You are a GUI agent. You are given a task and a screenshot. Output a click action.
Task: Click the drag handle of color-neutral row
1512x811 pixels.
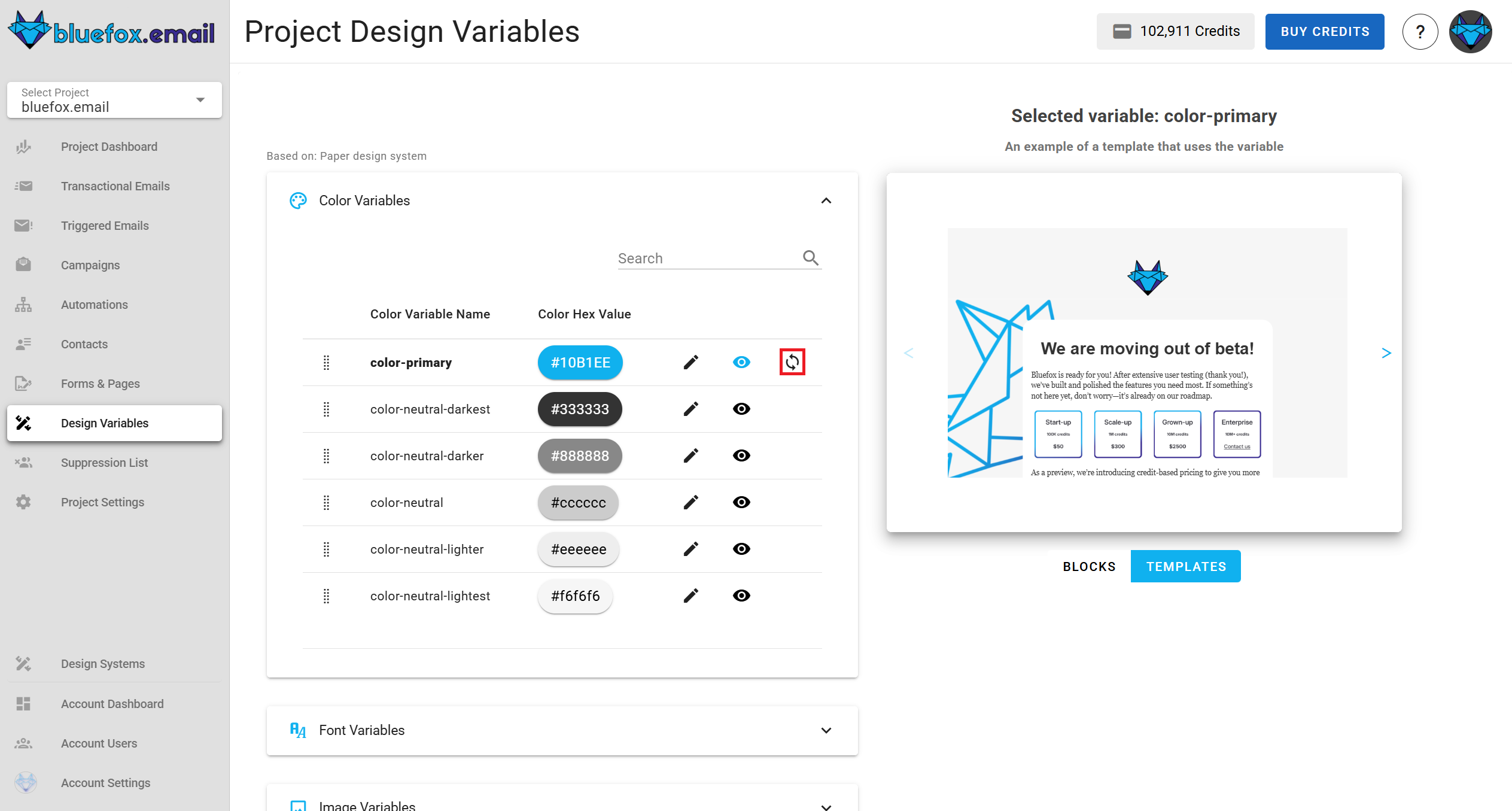(x=326, y=502)
